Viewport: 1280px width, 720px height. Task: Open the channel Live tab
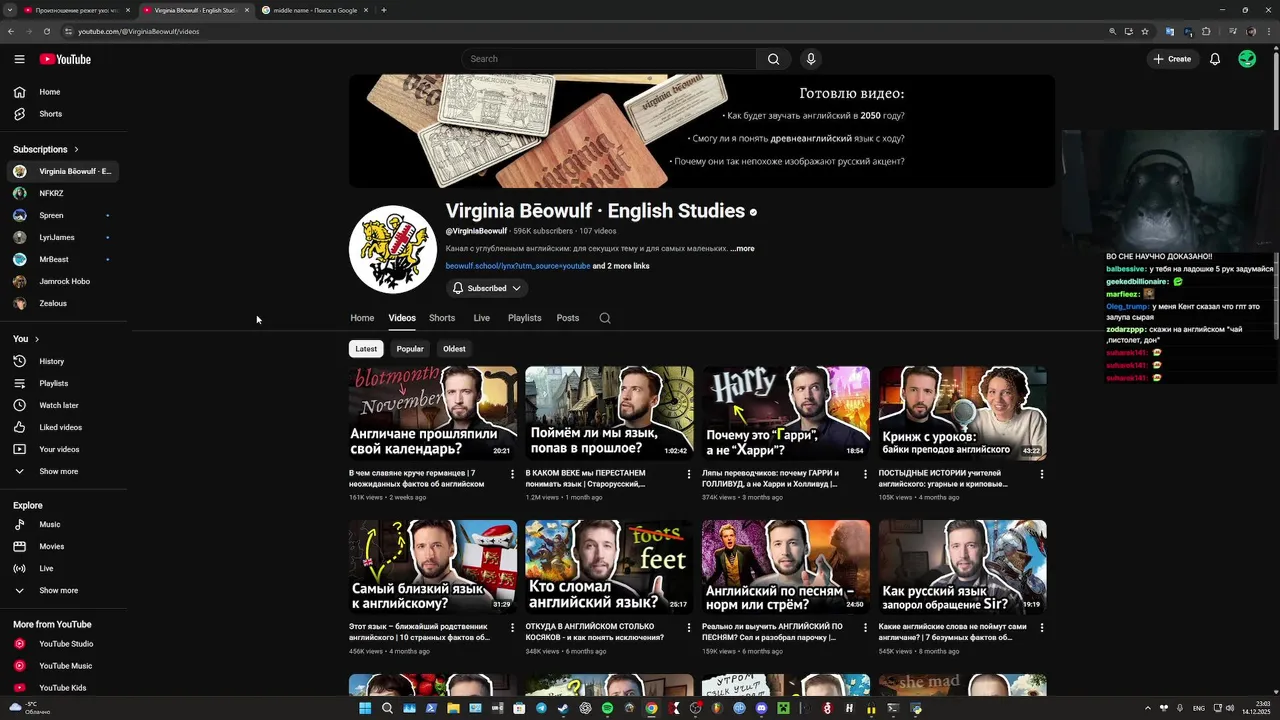click(x=482, y=318)
